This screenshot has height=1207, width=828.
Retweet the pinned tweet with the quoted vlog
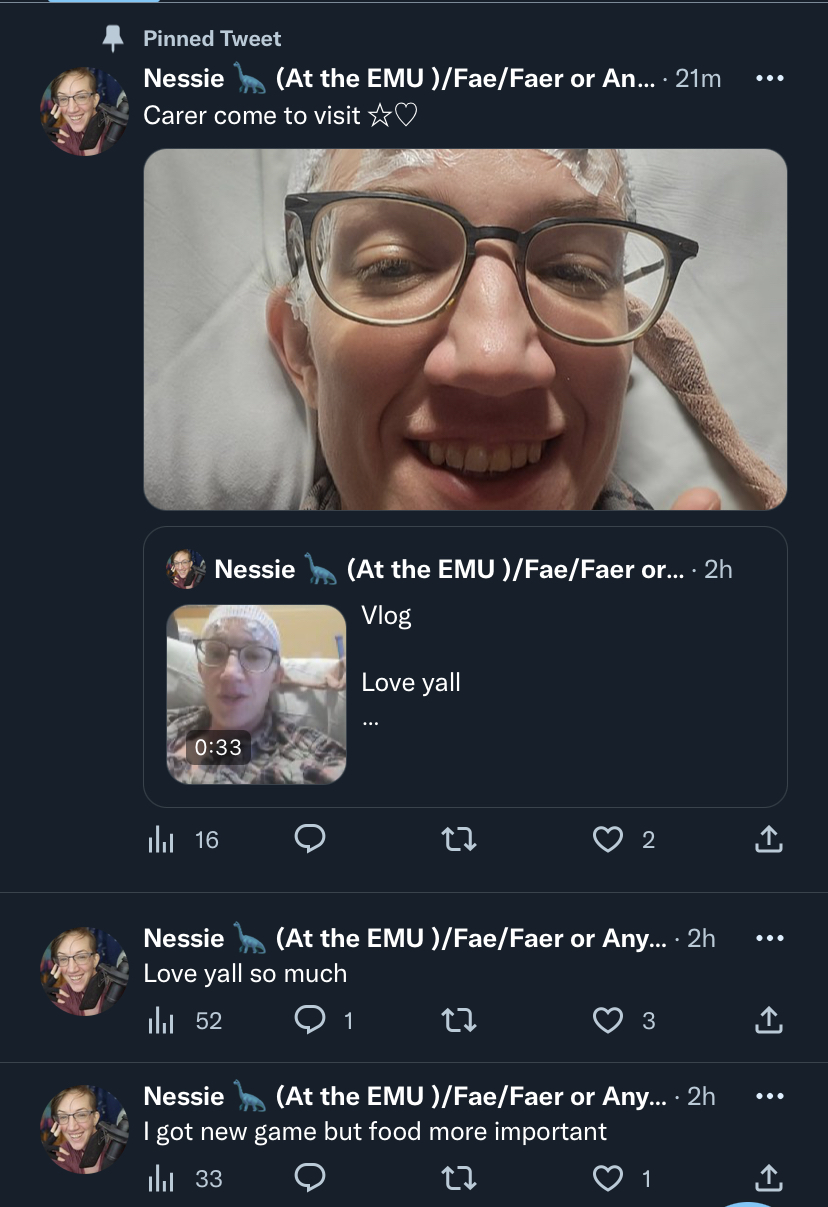[x=458, y=840]
